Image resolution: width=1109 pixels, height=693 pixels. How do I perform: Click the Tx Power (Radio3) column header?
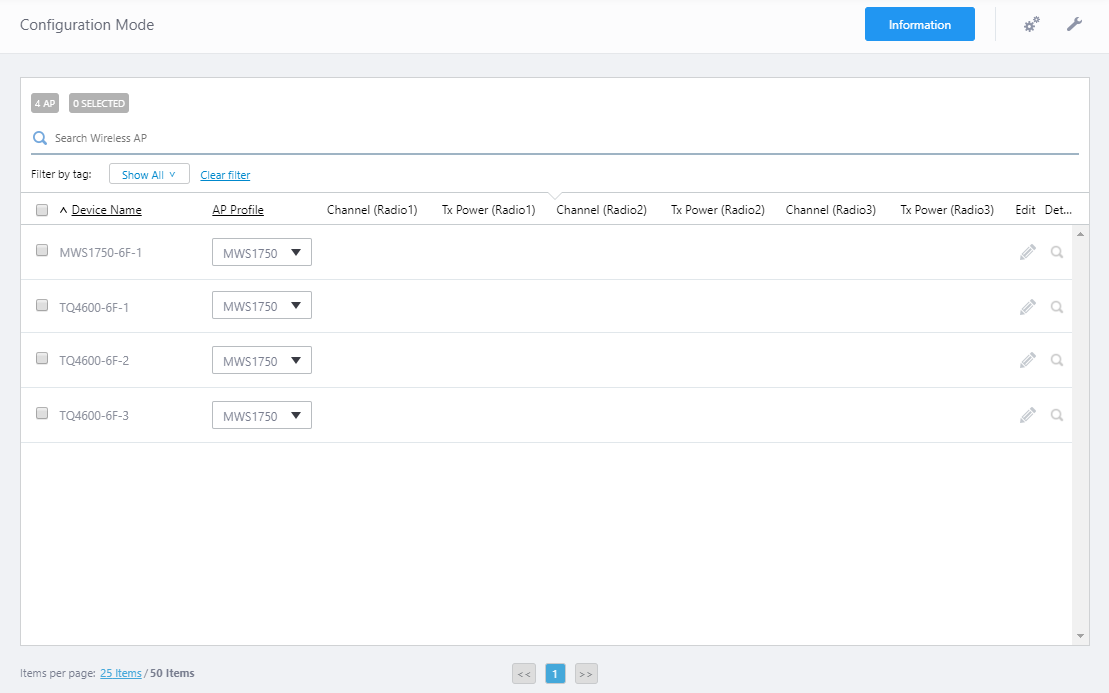pyautogui.click(x=947, y=210)
